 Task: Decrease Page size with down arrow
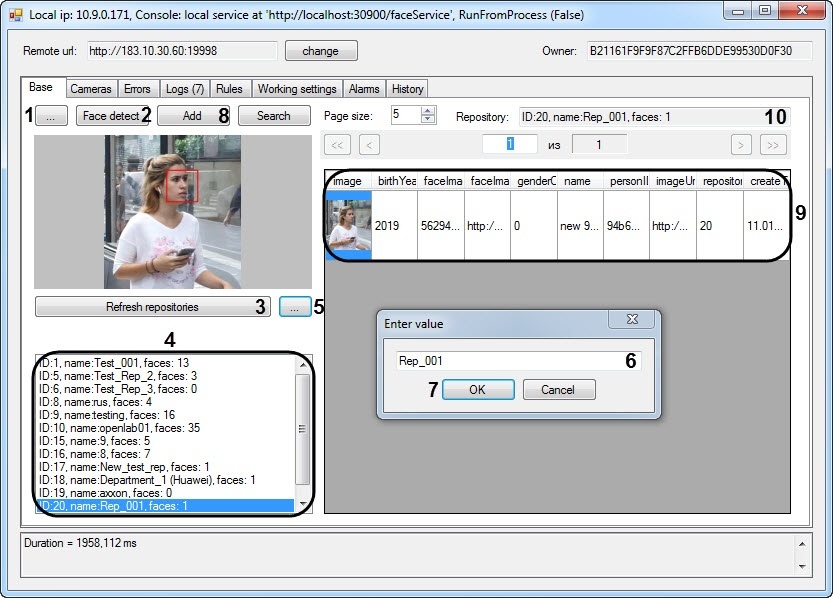(428, 119)
